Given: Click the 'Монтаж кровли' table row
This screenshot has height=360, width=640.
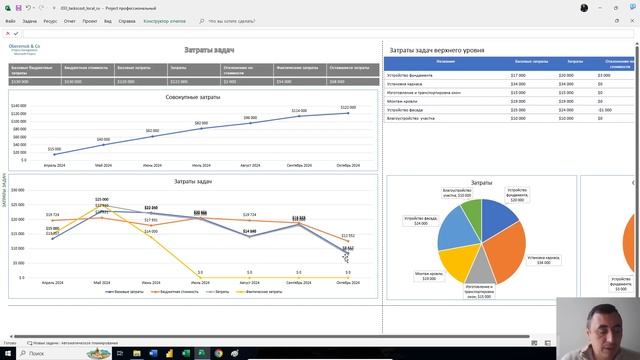Looking at the screenshot, I should coord(509,101).
